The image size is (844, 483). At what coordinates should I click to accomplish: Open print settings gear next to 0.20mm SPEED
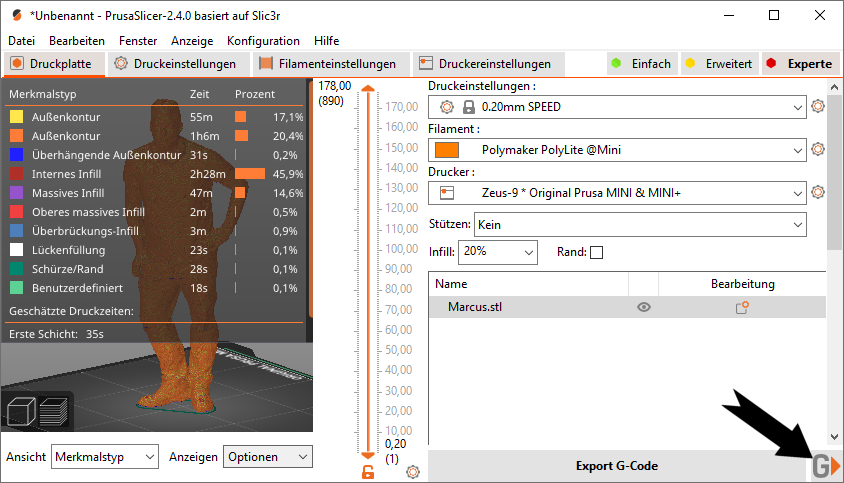click(818, 106)
